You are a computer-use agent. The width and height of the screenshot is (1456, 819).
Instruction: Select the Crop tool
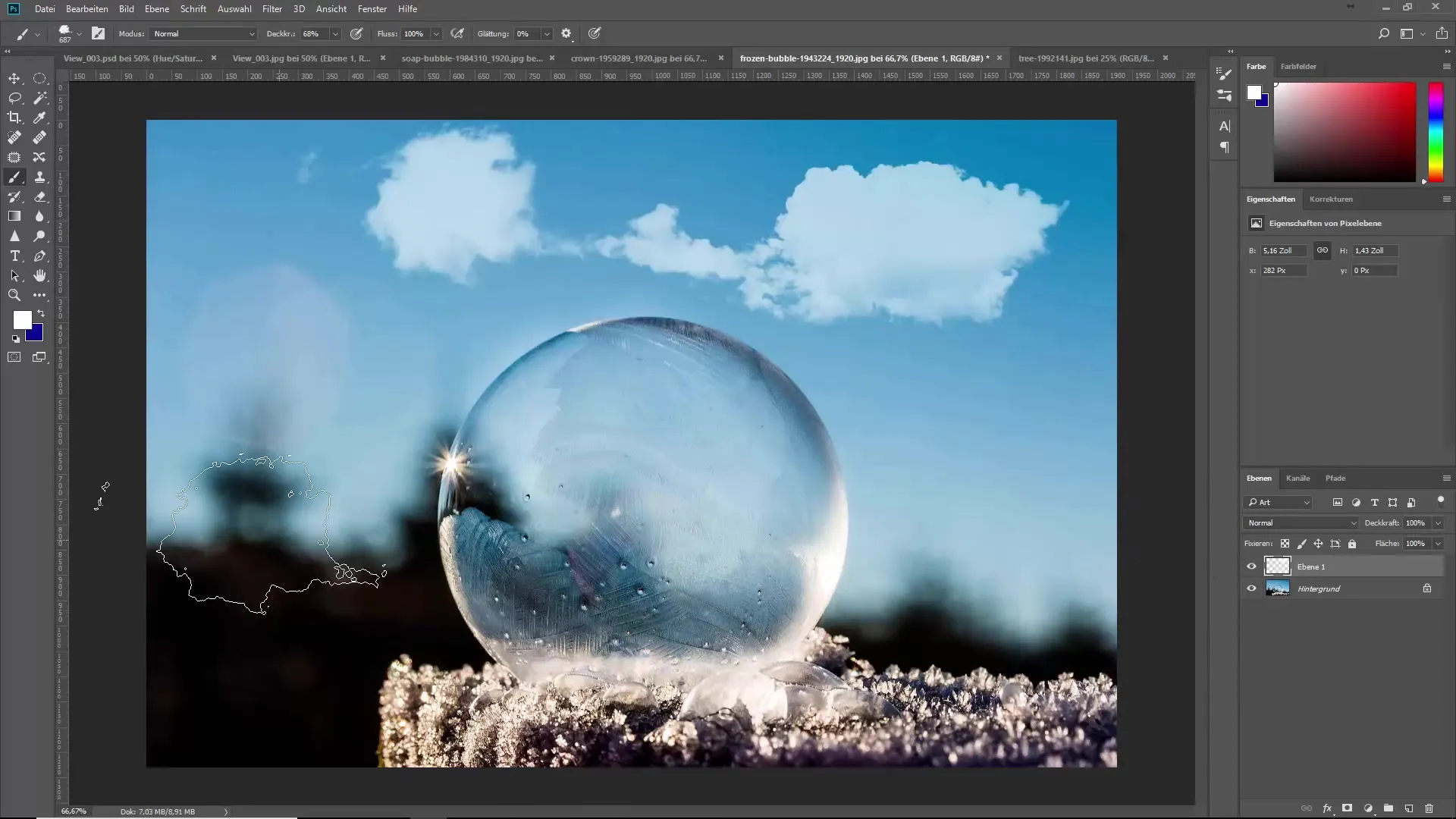pyautogui.click(x=14, y=118)
